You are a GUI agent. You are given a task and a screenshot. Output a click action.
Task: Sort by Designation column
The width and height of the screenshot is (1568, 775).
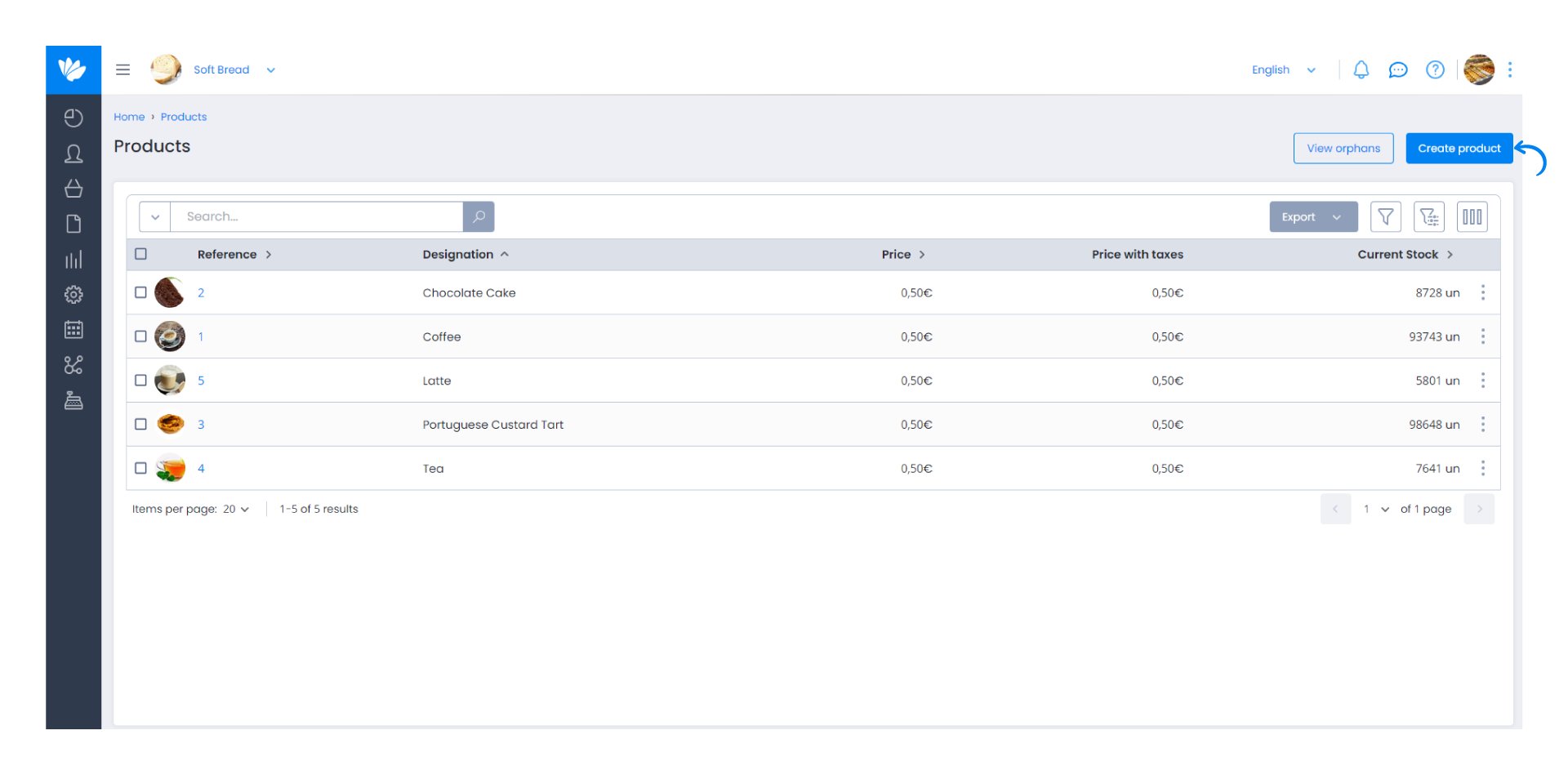pyautogui.click(x=465, y=255)
